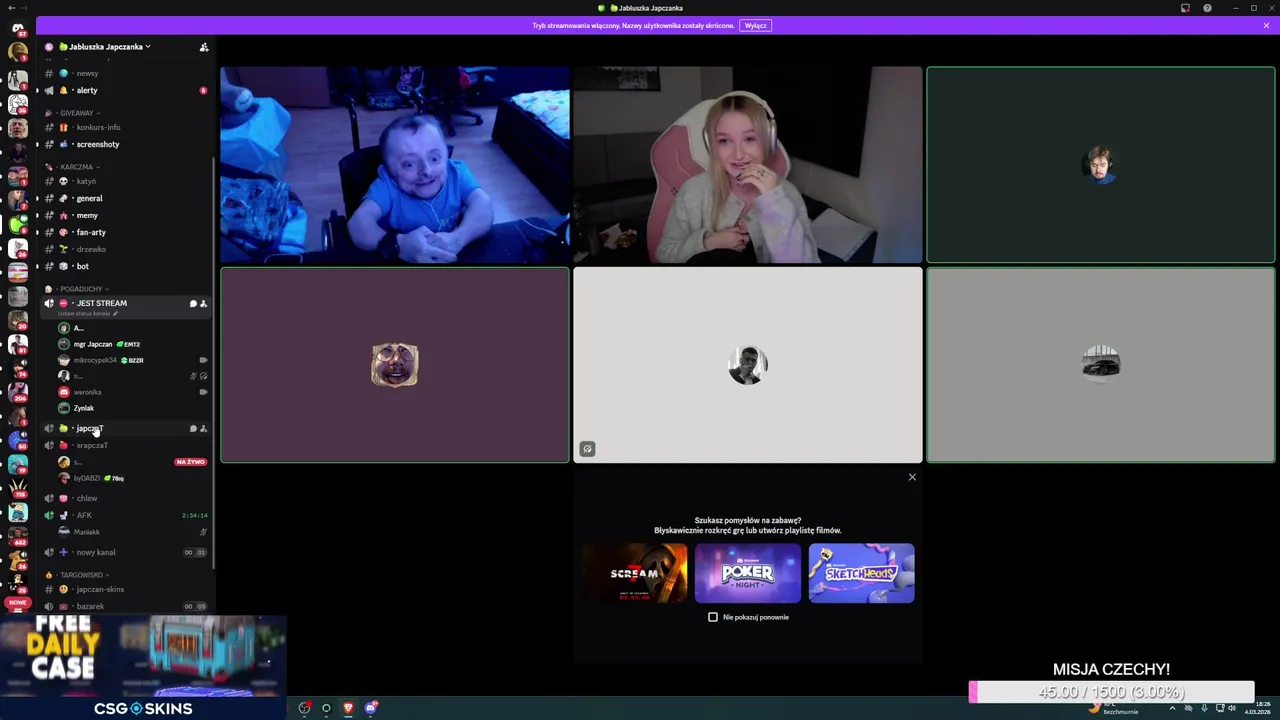Select the purple tile with face avatar
This screenshot has width=1280, height=720.
[x=395, y=365]
